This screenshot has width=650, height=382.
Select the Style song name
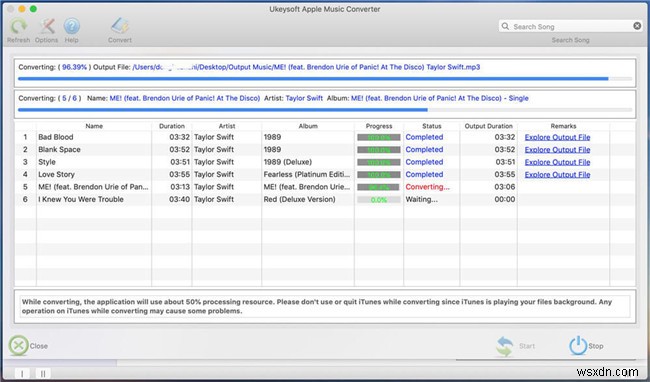tap(47, 162)
